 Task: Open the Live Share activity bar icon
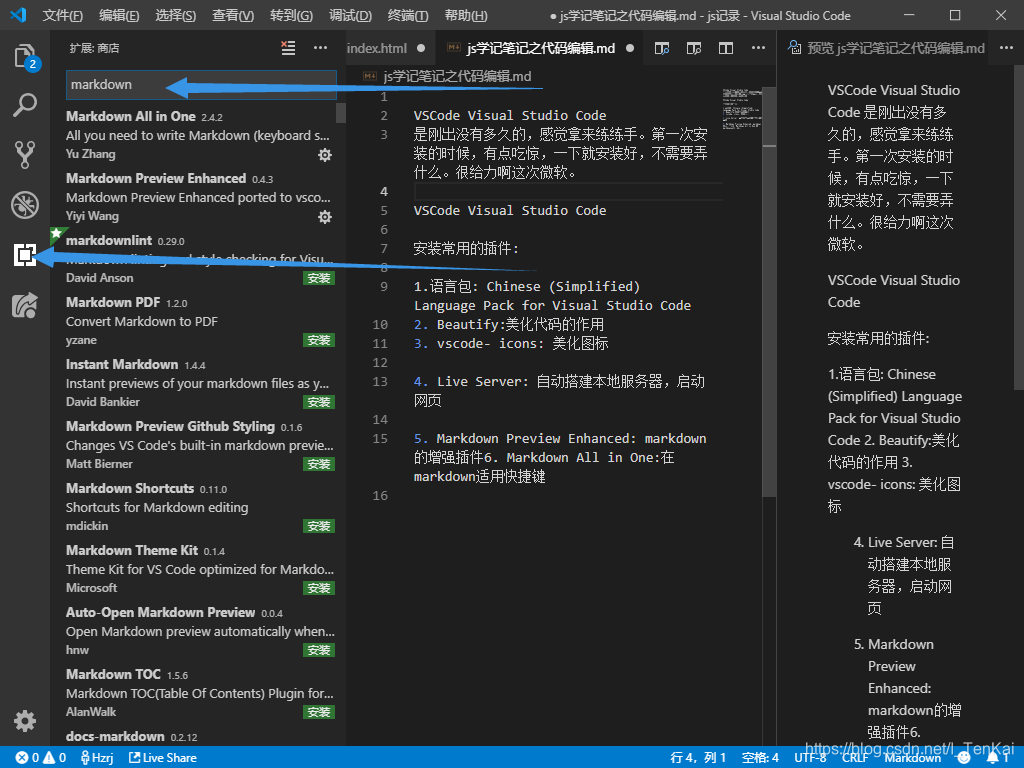coord(25,305)
